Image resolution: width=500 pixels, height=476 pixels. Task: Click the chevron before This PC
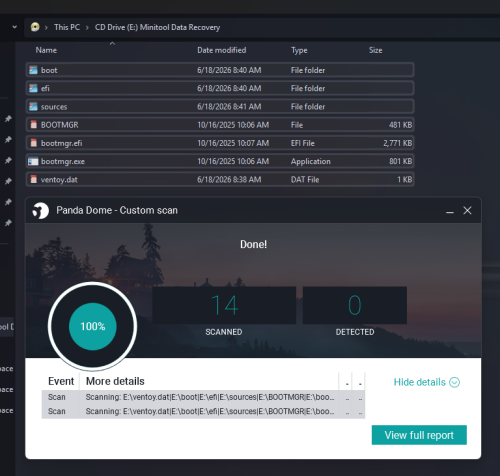pyautogui.click(x=46, y=27)
